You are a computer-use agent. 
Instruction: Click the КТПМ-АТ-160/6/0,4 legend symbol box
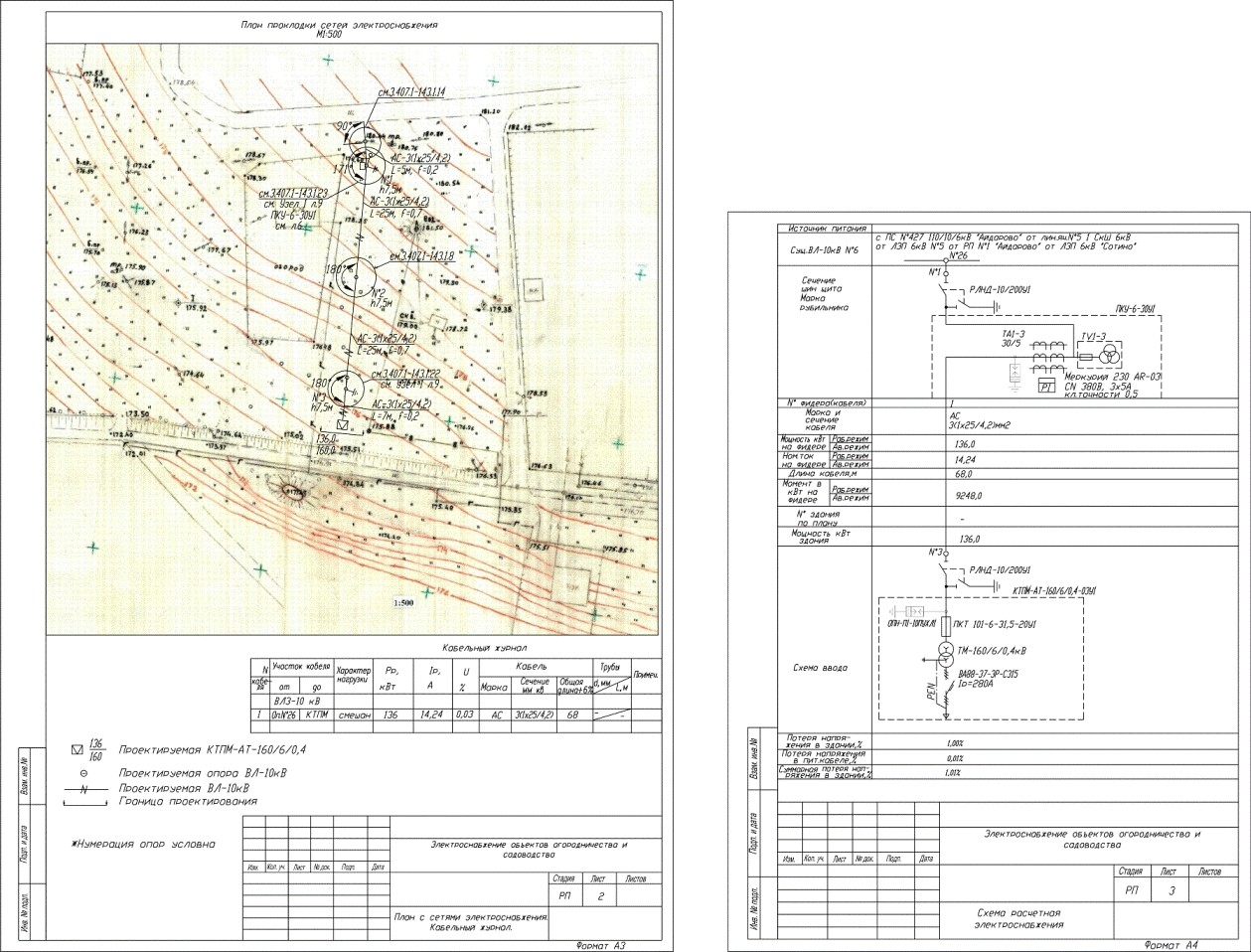pos(79,747)
